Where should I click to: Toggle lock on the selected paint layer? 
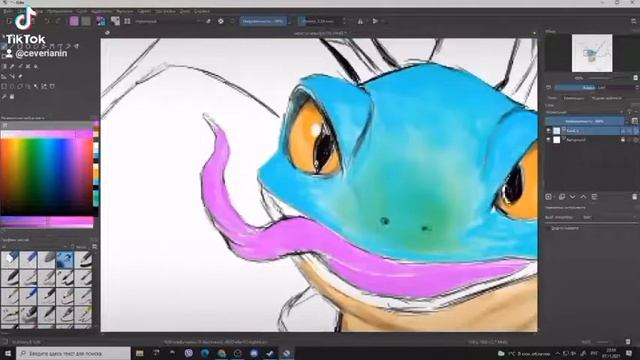(623, 131)
